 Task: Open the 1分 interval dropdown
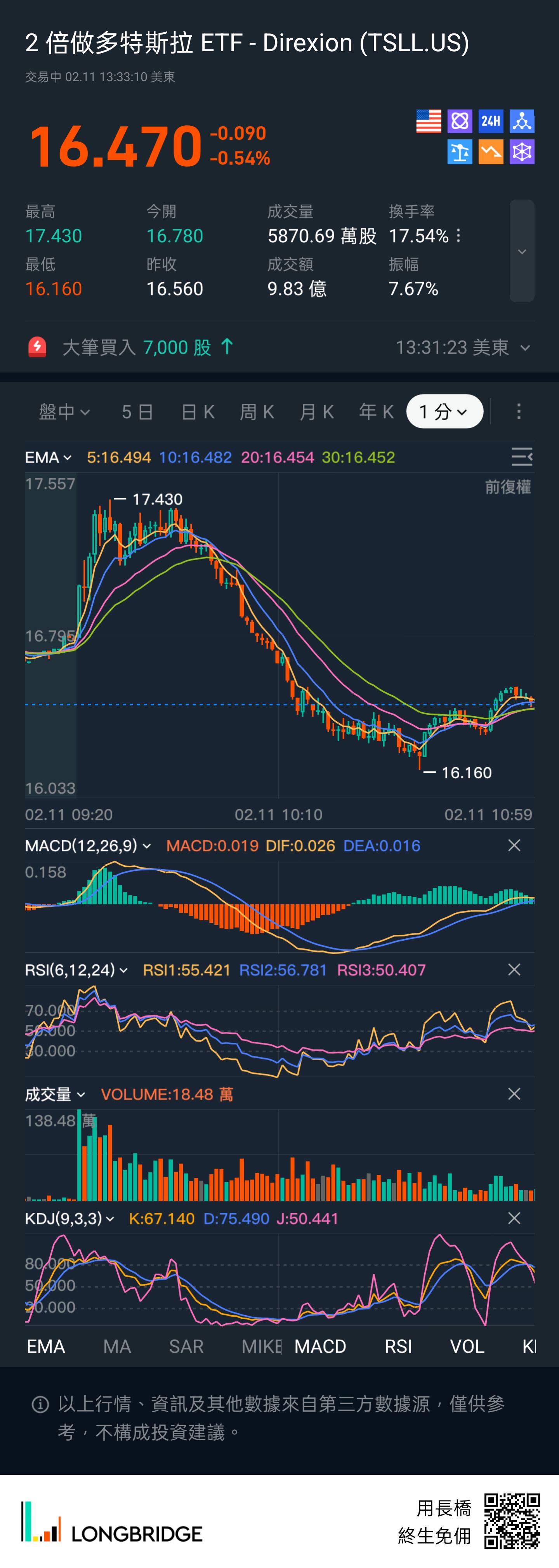444,412
